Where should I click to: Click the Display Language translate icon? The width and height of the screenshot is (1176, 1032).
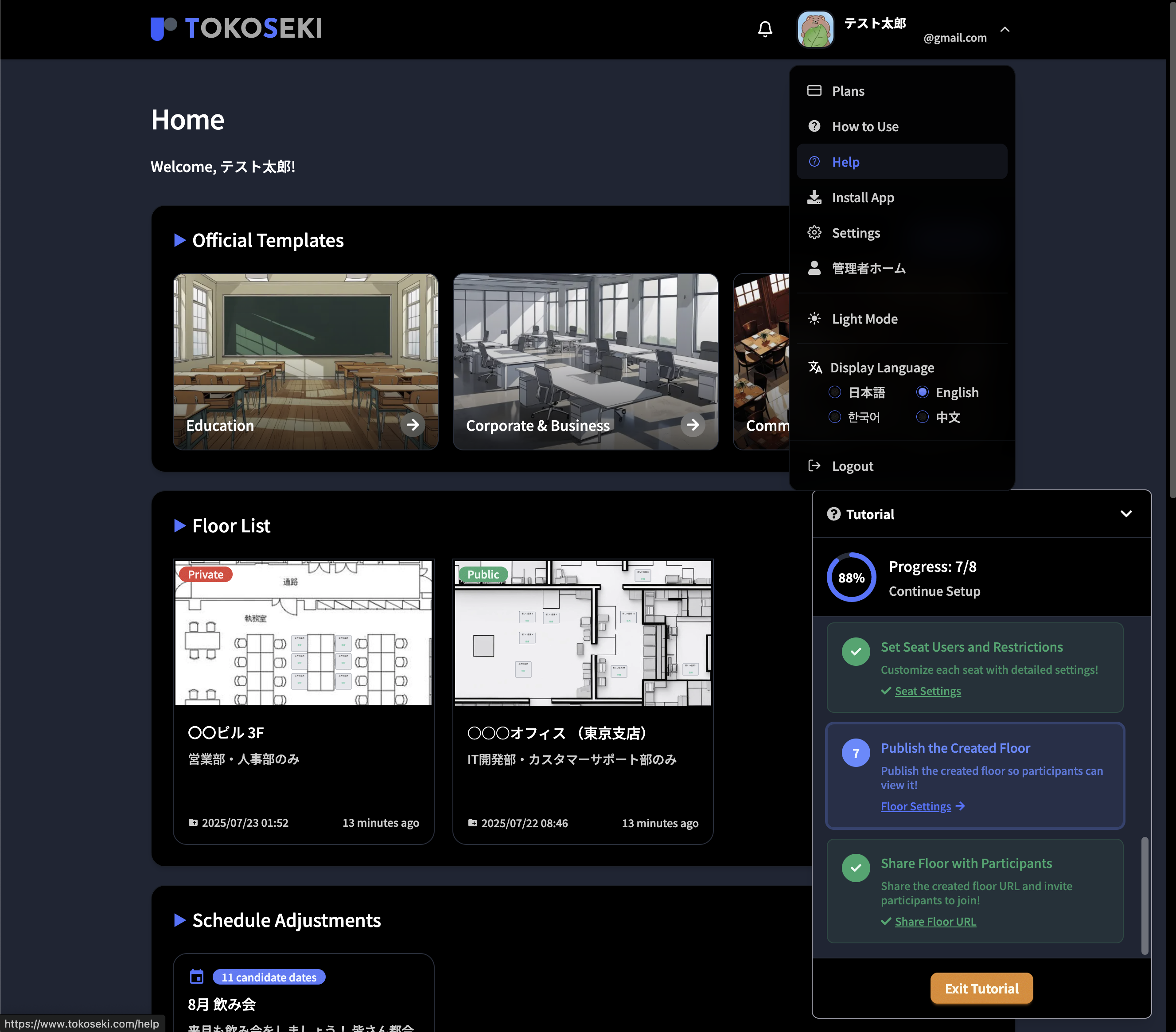(x=815, y=367)
